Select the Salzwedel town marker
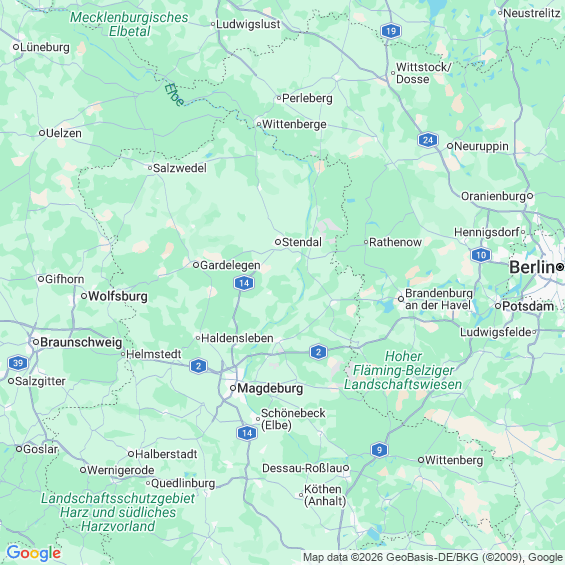The height and width of the screenshot is (565, 565). click(150, 168)
